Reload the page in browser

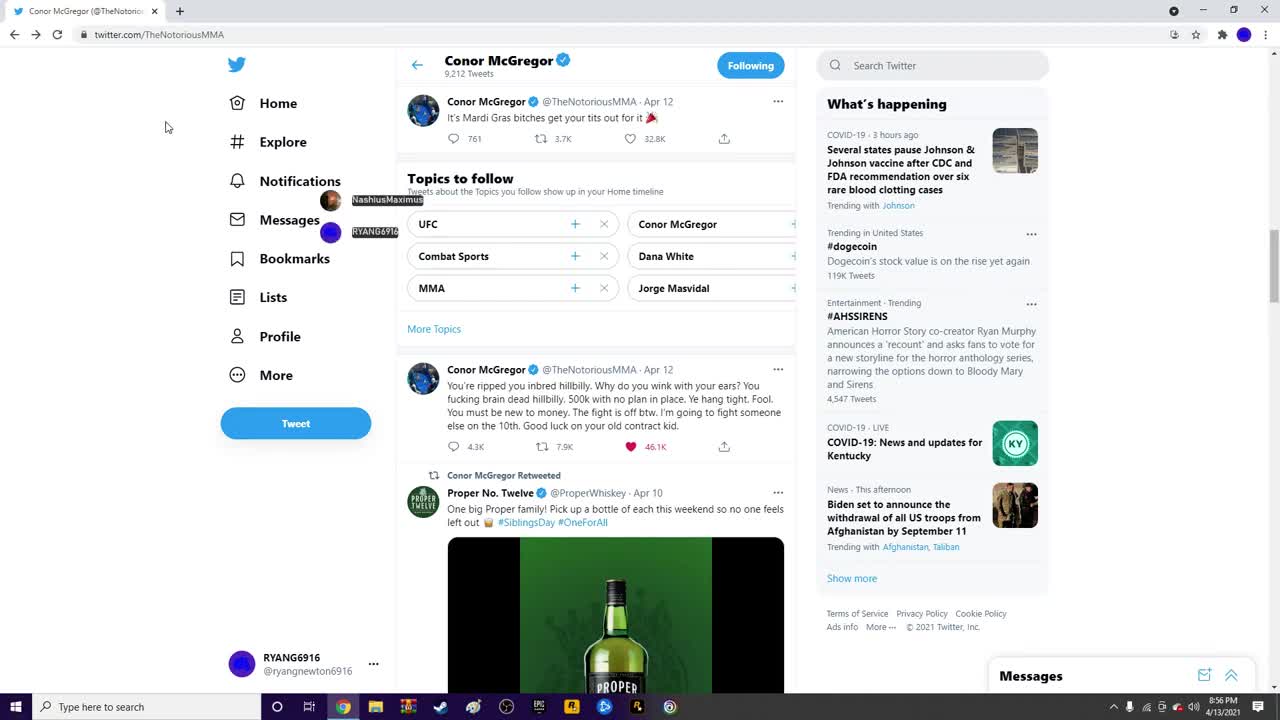(57, 34)
